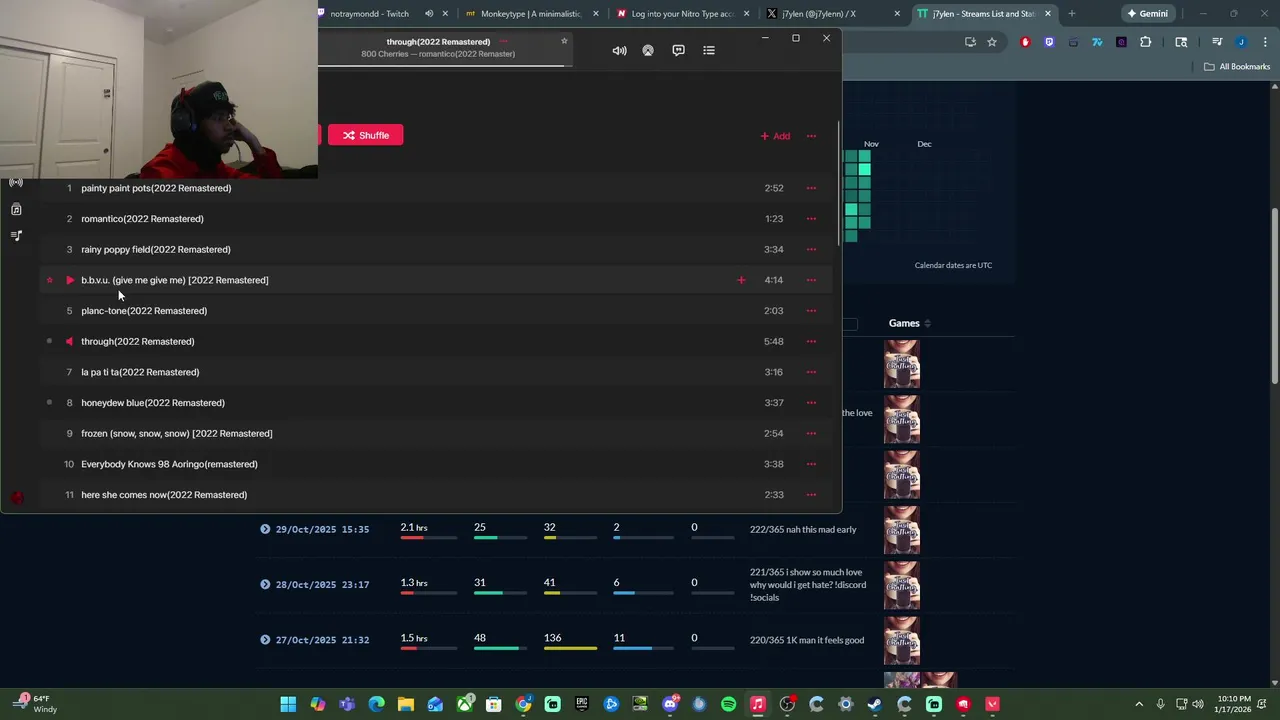Open options for b.b.v.u. track
The image size is (1280, 720).
click(811, 280)
